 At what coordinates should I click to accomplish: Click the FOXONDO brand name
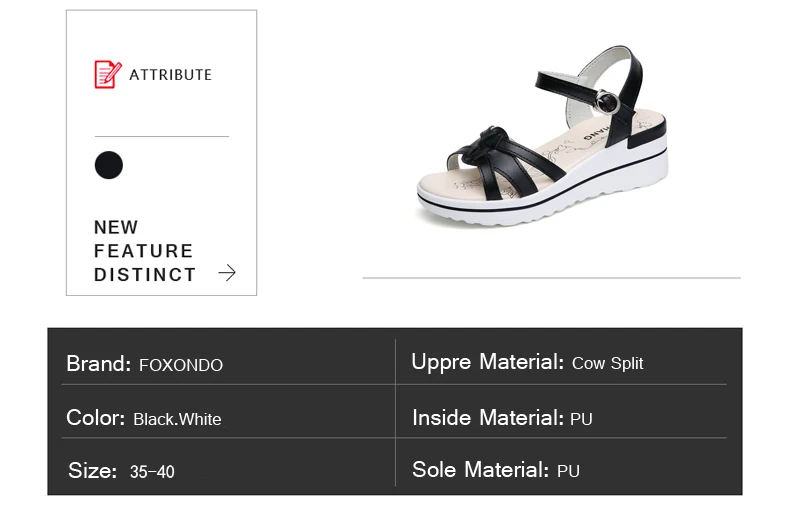[181, 365]
